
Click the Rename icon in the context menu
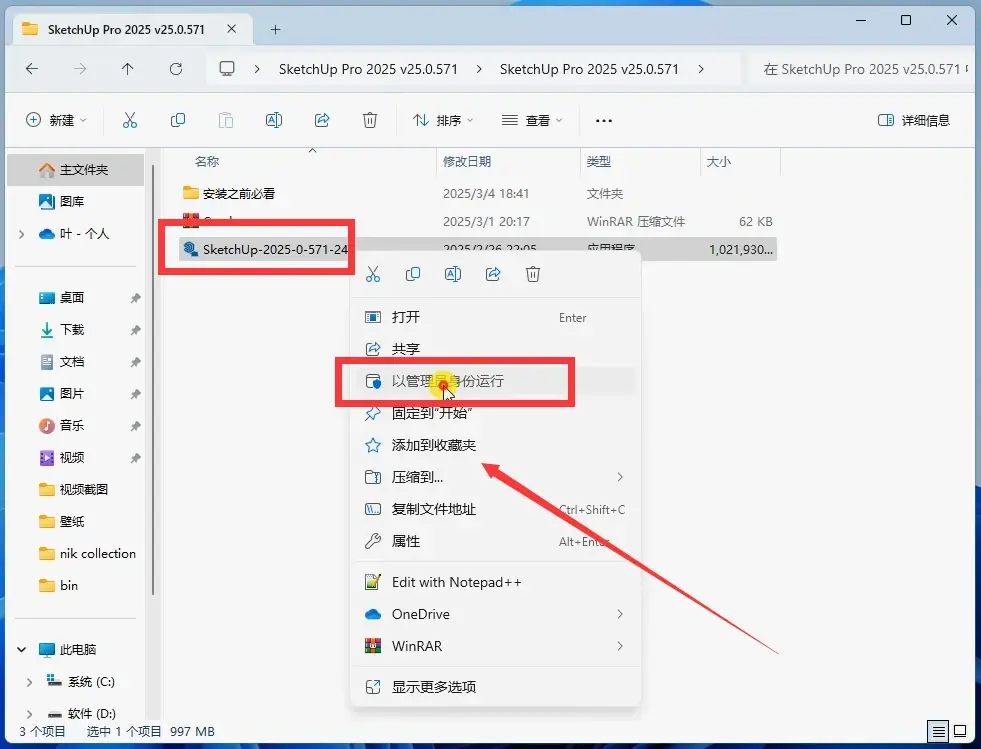(453, 274)
